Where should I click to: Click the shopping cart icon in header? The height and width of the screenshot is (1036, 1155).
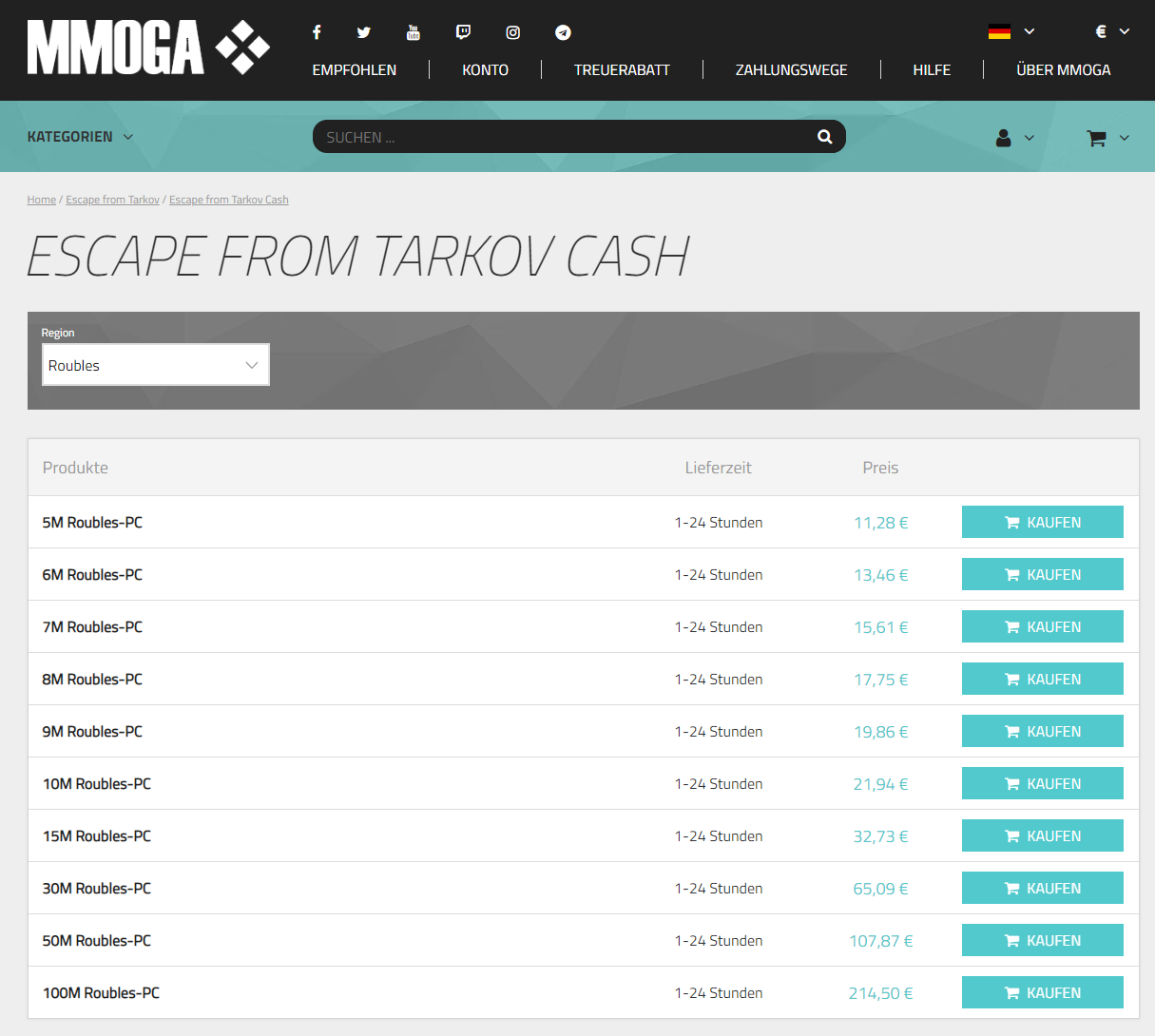[1096, 138]
